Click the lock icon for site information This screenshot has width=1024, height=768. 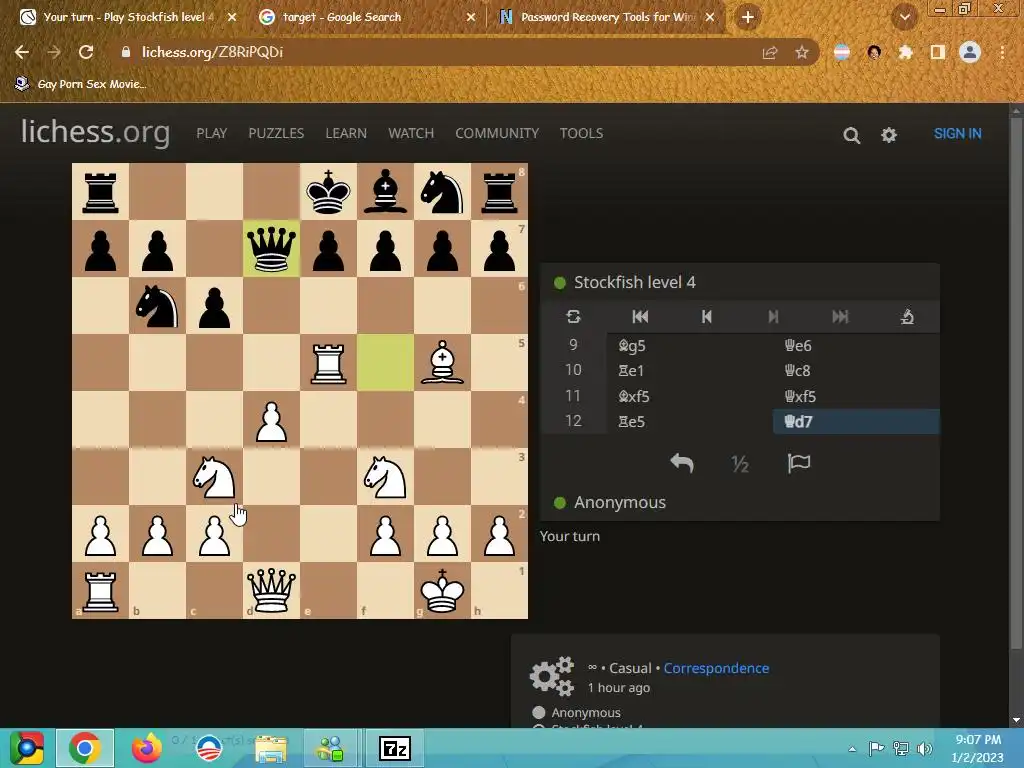(x=126, y=52)
